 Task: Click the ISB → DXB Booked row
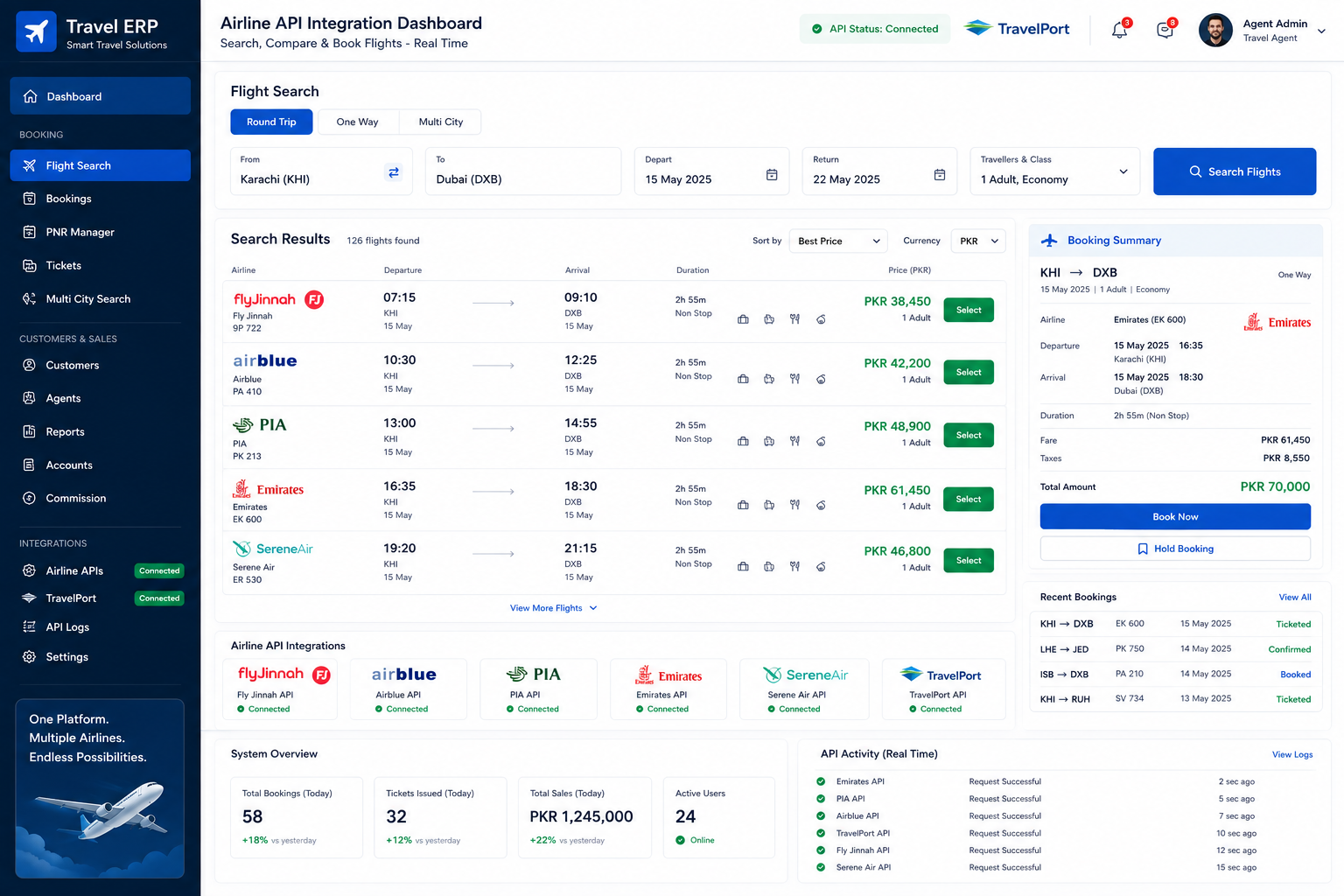(1175, 675)
